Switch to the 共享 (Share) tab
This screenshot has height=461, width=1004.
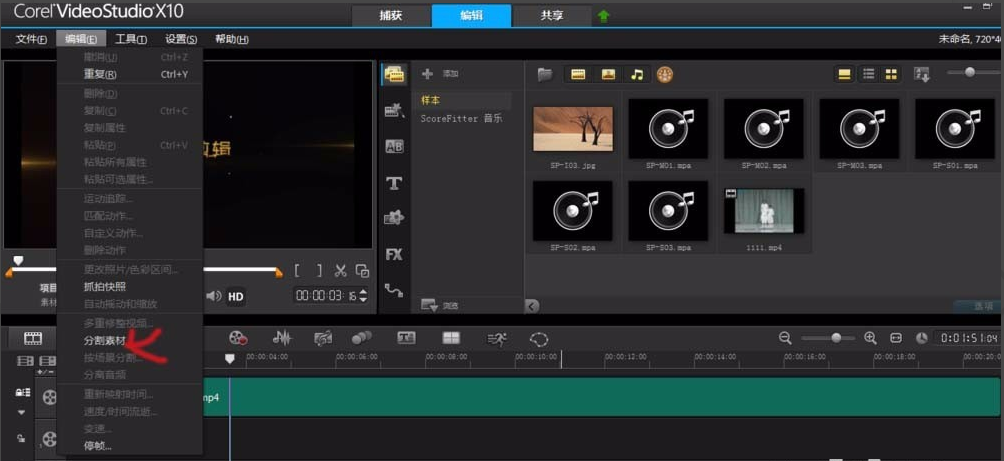pyautogui.click(x=552, y=15)
